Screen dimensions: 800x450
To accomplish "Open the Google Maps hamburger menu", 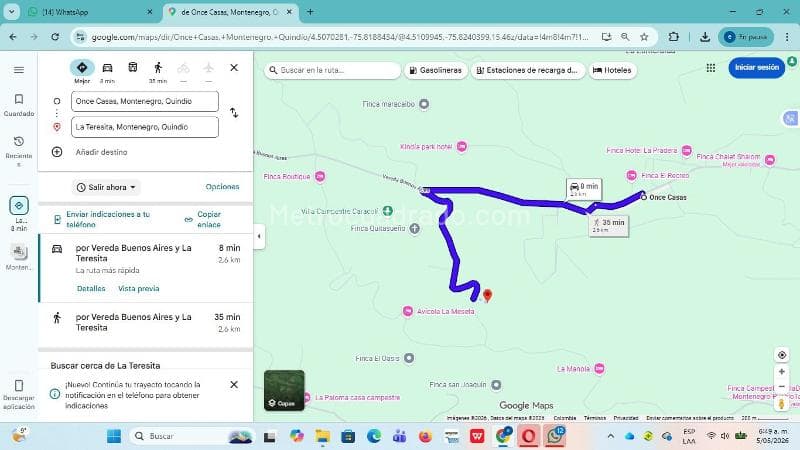I will (19, 70).
